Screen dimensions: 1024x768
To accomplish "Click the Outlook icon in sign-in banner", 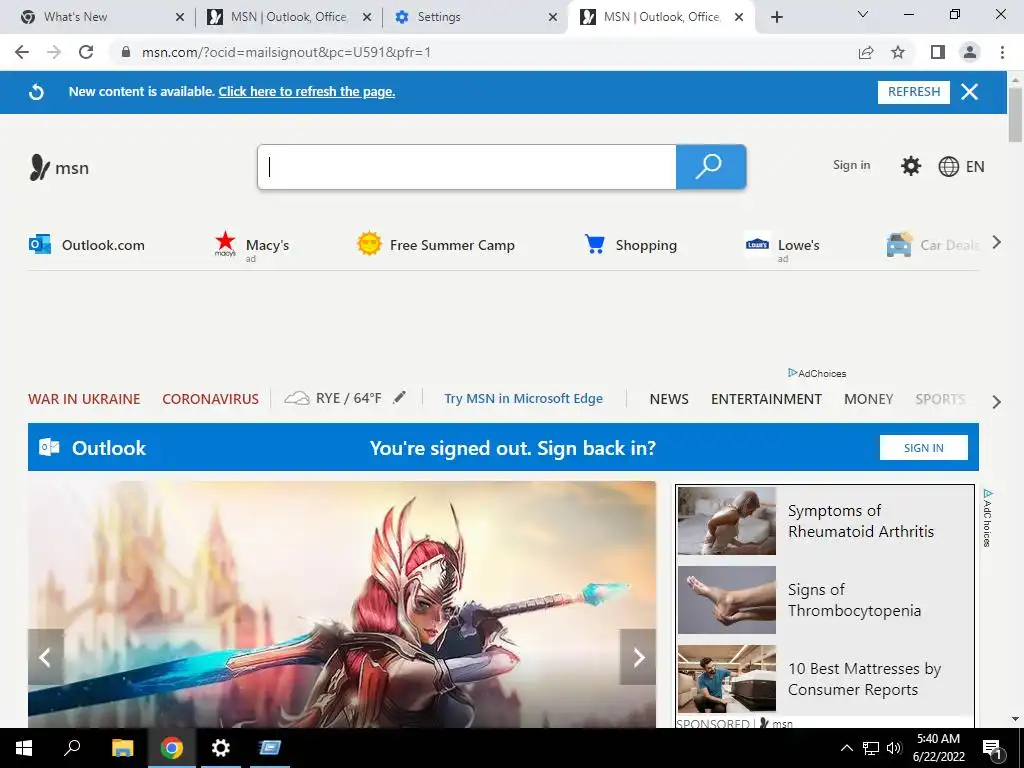I will click(49, 447).
